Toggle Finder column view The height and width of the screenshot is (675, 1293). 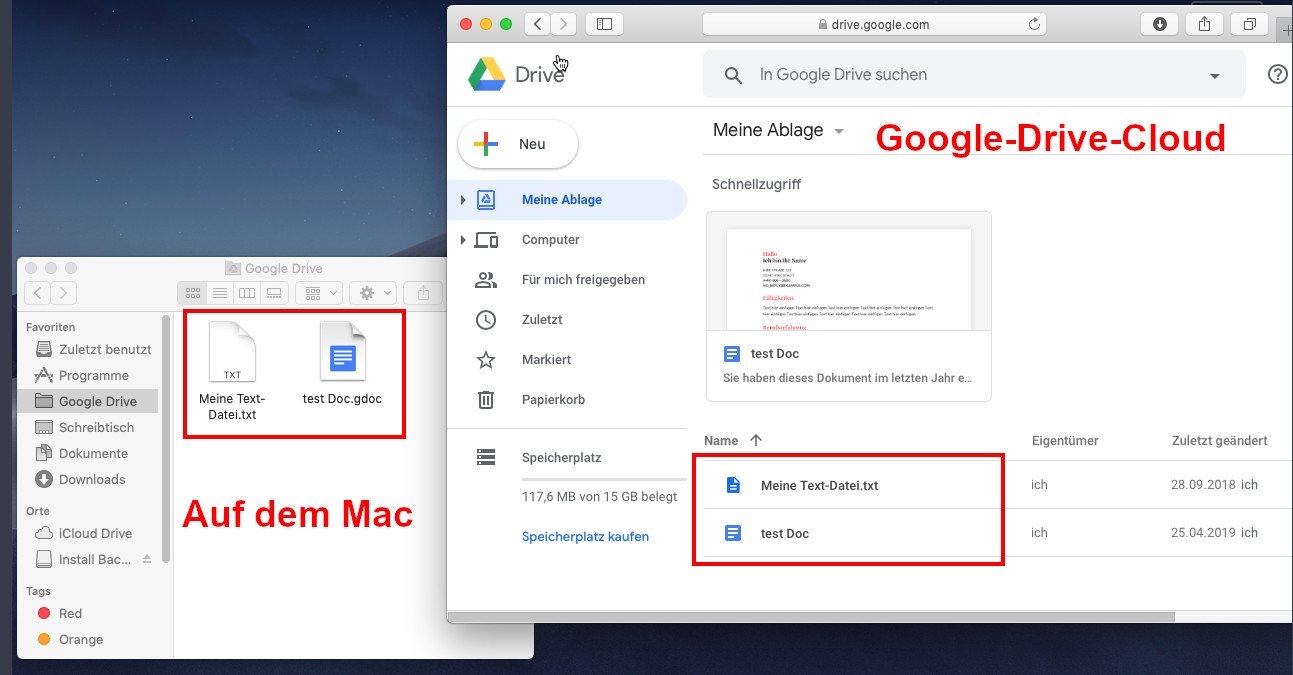click(x=247, y=292)
